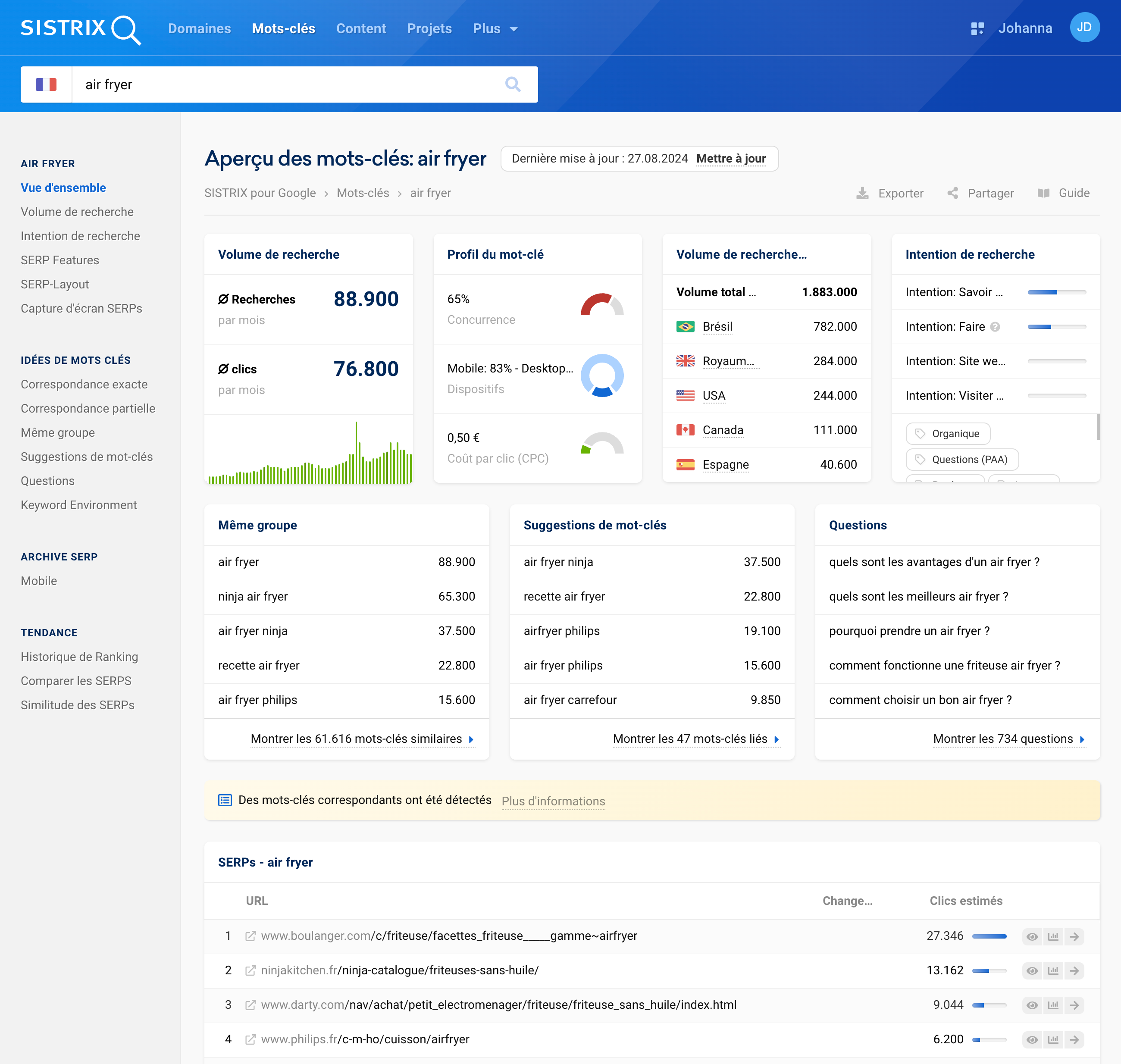The image size is (1121, 1064).
Task: Click 'airfryer philips' suggestion row
Action: pyautogui.click(x=652, y=631)
